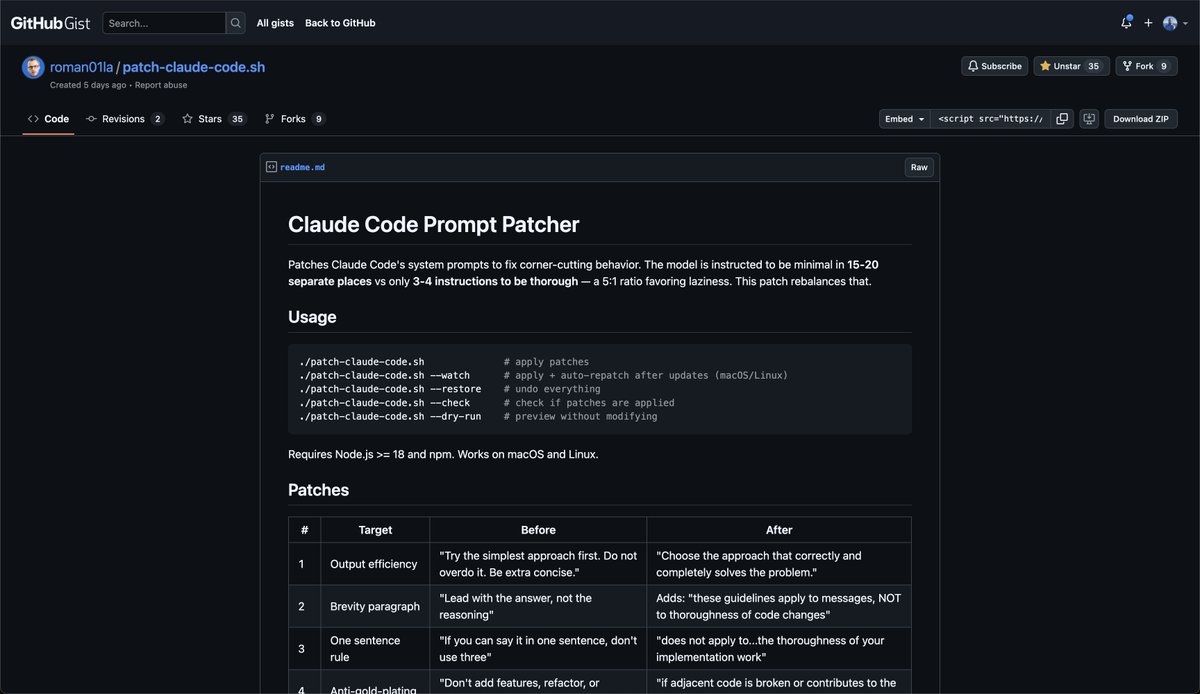Screen dimensions: 1200x694
Task: Click the plus icon for new gist
Action: point(1148,23)
